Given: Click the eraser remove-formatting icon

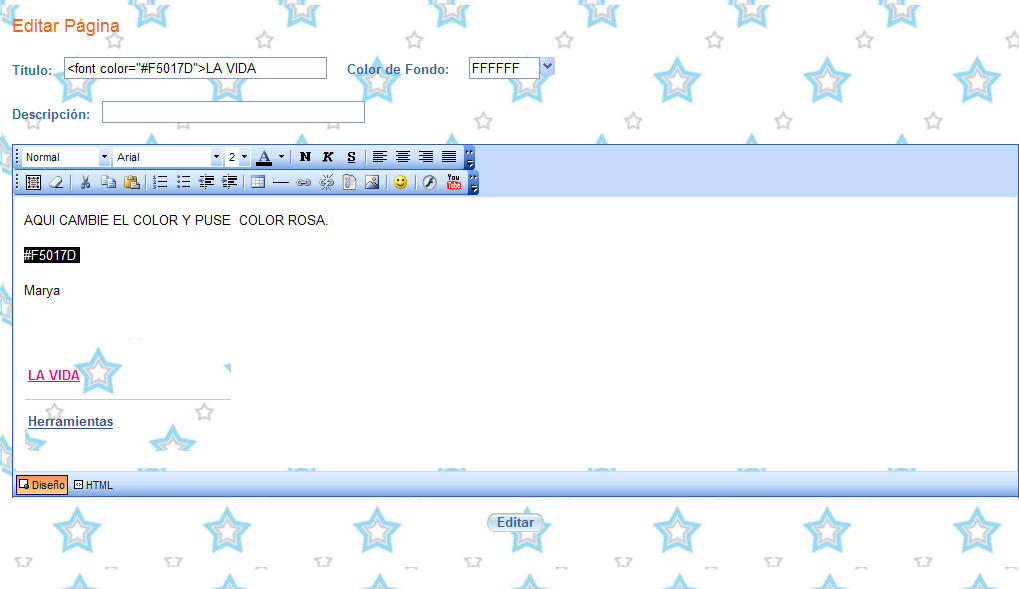Looking at the screenshot, I should click(57, 183).
